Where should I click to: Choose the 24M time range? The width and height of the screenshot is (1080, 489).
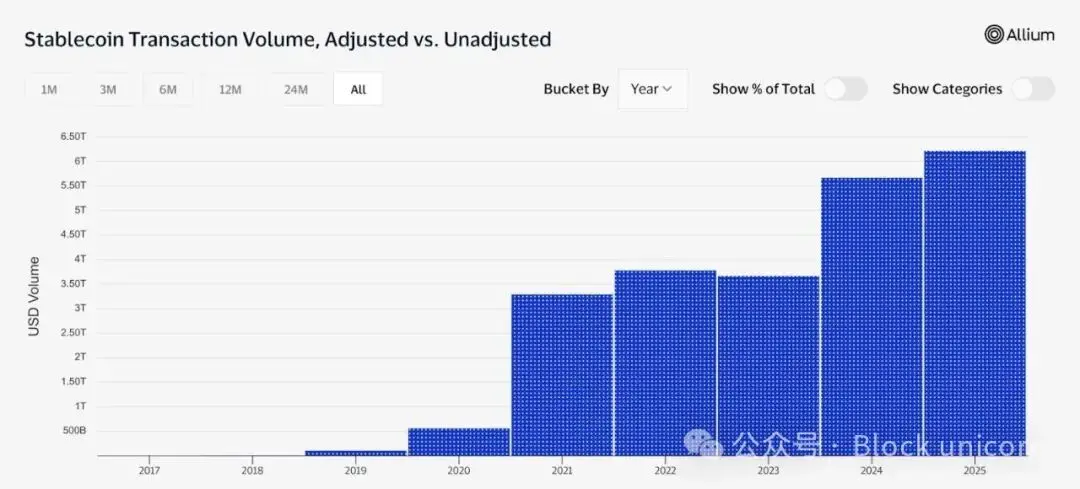point(296,90)
